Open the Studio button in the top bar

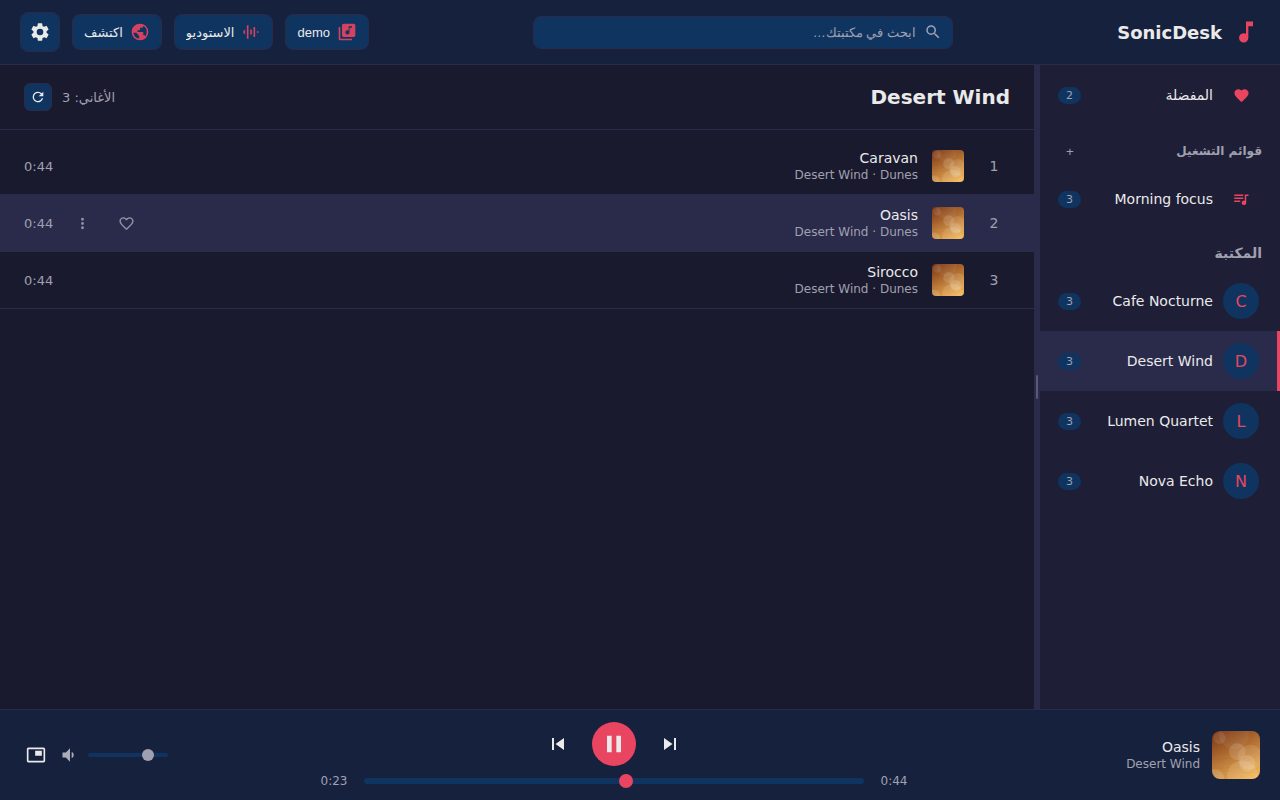tap(223, 32)
